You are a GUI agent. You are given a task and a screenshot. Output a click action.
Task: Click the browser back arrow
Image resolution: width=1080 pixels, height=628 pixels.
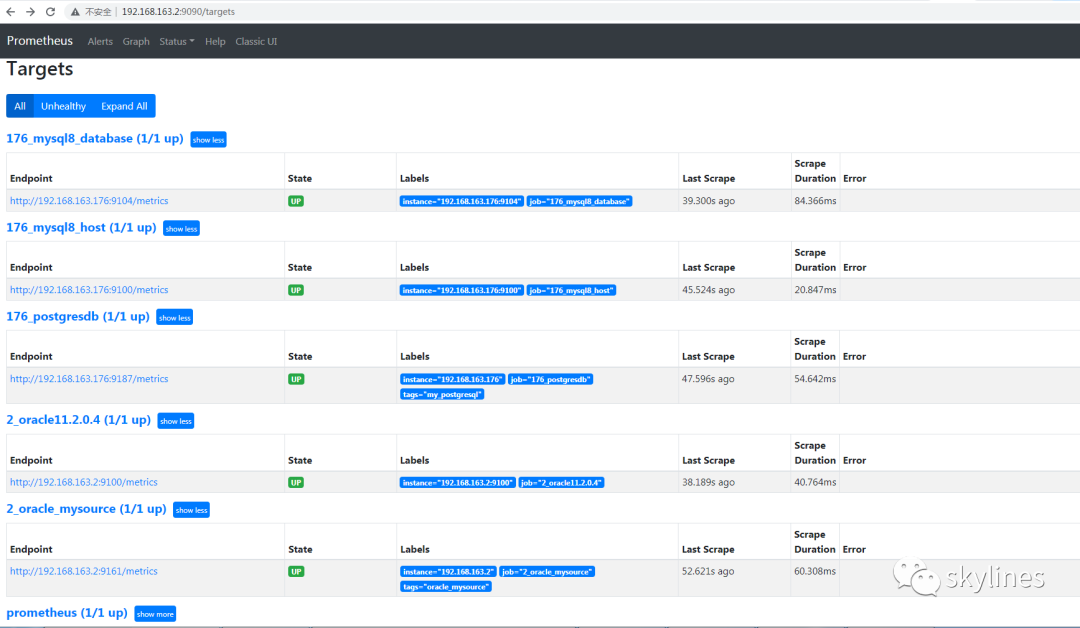point(11,11)
